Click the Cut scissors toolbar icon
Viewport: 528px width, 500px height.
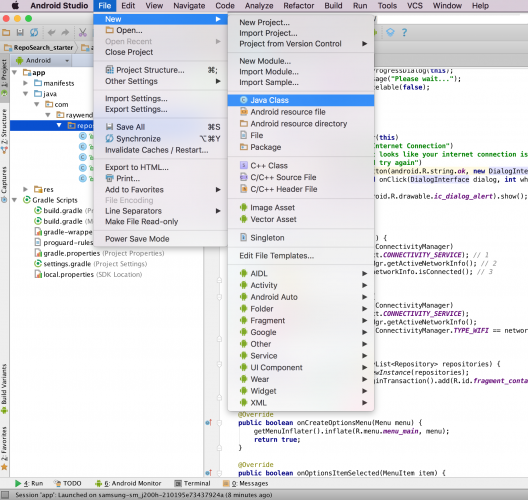(82, 32)
